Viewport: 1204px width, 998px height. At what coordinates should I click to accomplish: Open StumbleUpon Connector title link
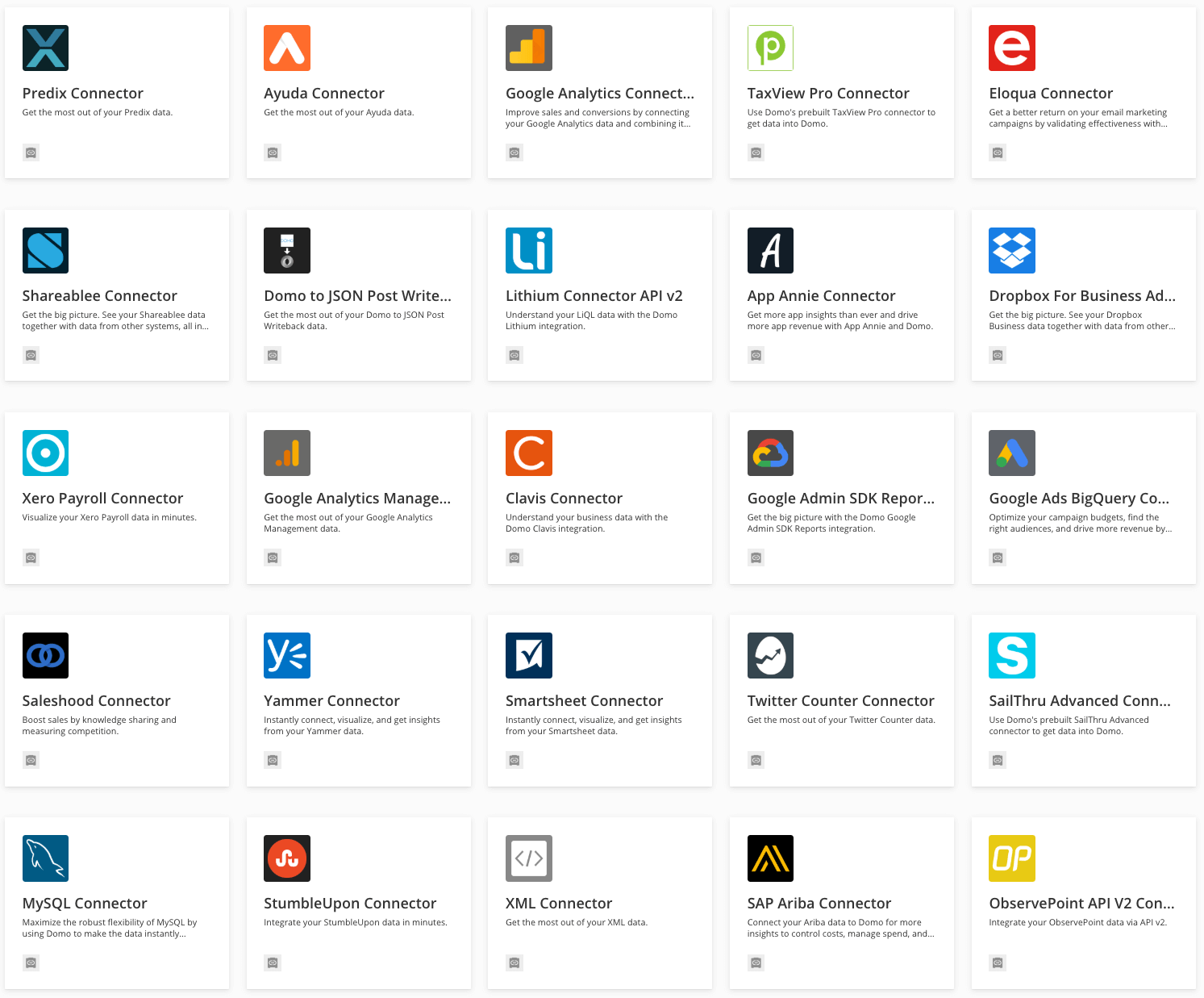point(350,904)
